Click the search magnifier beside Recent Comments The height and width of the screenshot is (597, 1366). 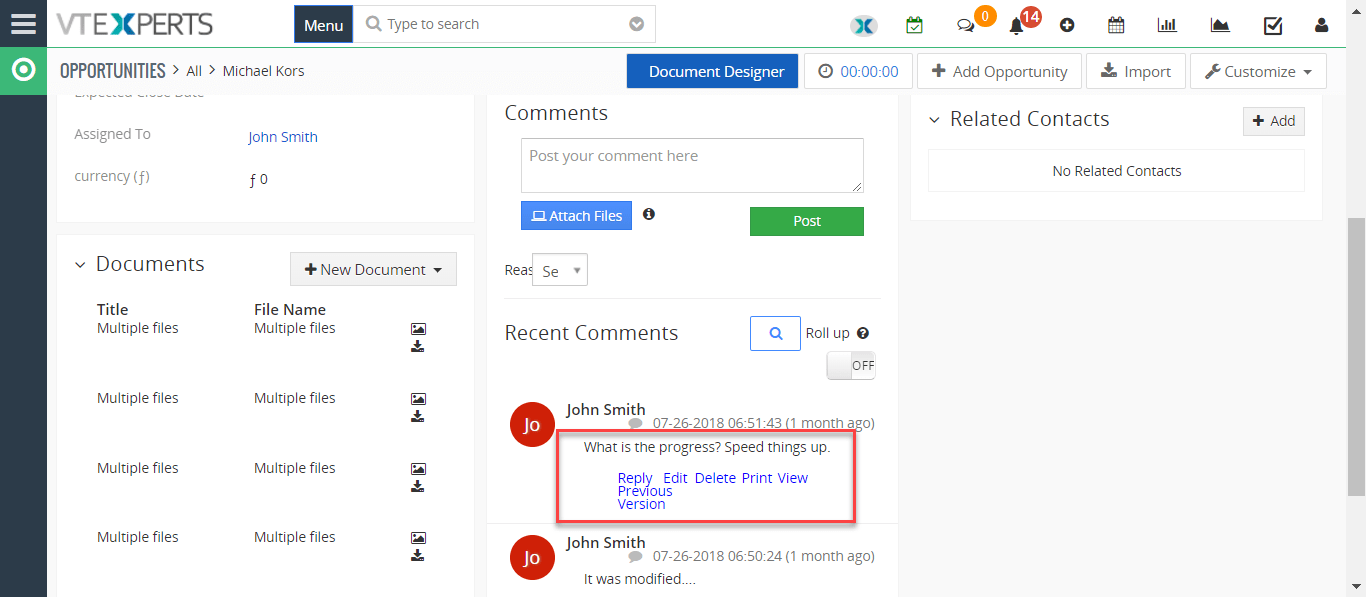point(775,333)
